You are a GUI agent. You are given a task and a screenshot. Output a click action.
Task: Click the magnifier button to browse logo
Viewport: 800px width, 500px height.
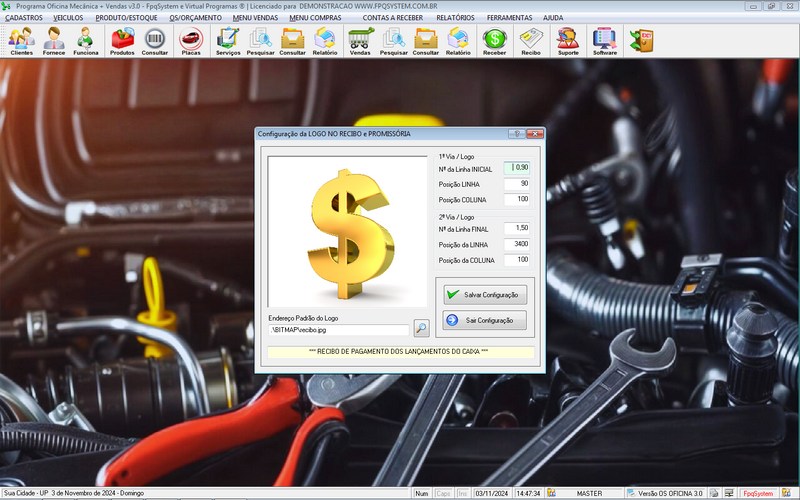[x=421, y=328]
